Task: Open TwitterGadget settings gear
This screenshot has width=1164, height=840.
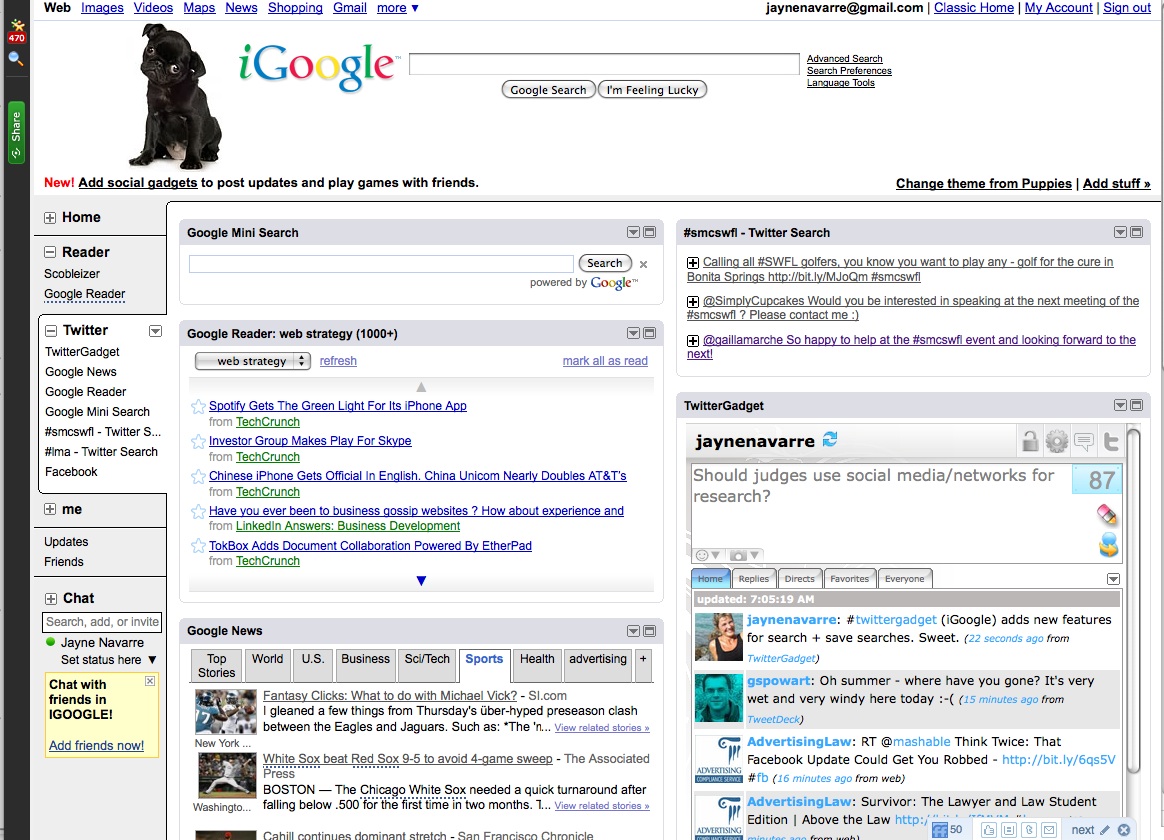Action: [1056, 442]
